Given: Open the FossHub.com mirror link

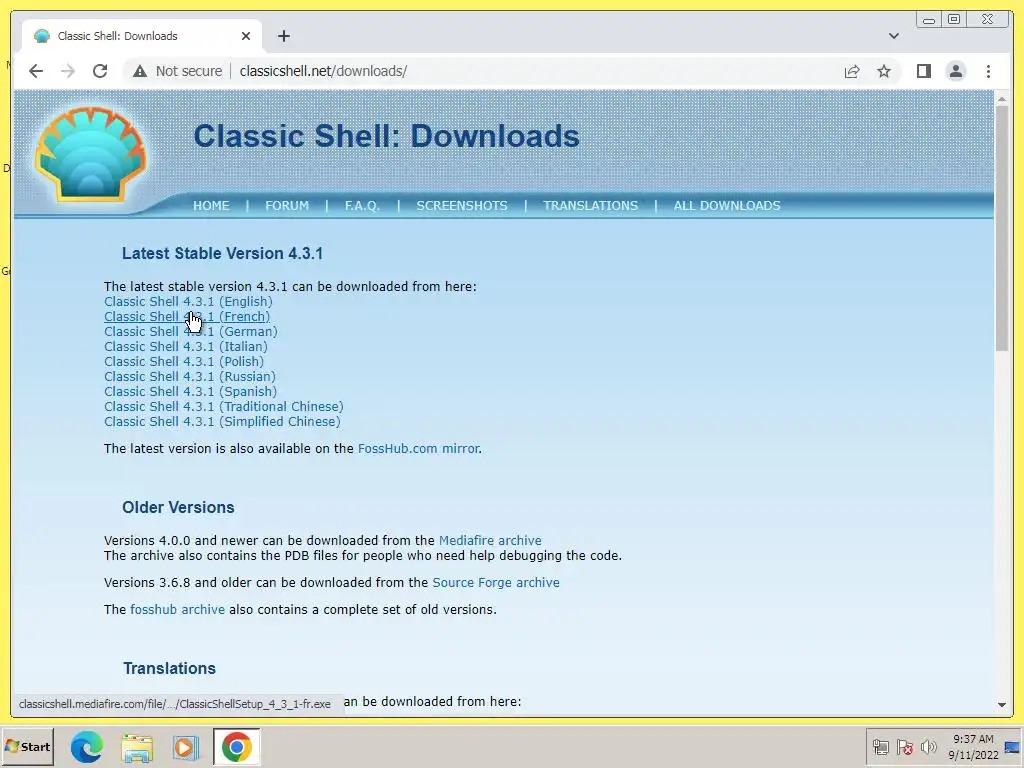Looking at the screenshot, I should (419, 449).
